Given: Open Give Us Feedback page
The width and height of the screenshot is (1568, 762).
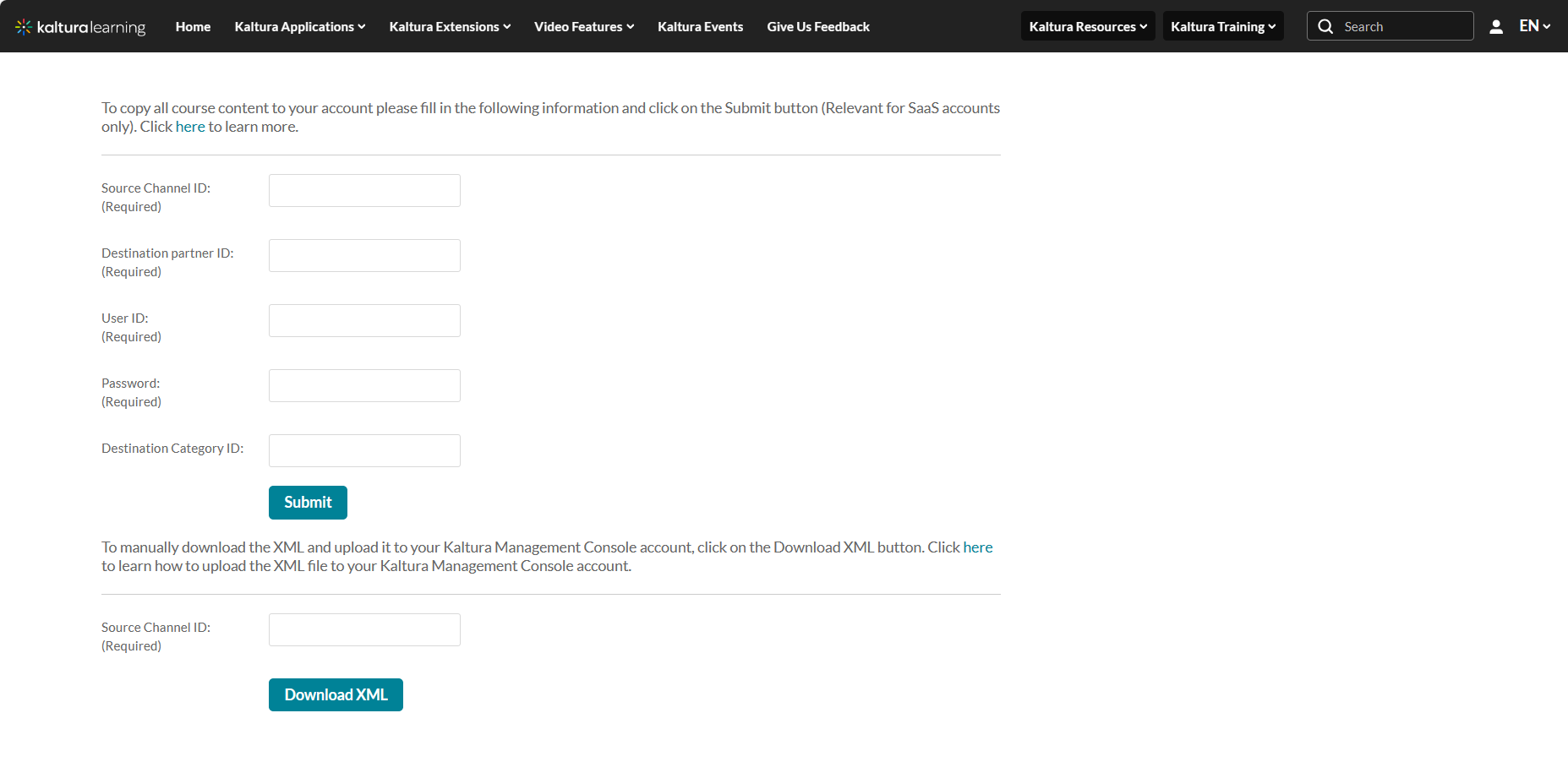Looking at the screenshot, I should point(818,27).
